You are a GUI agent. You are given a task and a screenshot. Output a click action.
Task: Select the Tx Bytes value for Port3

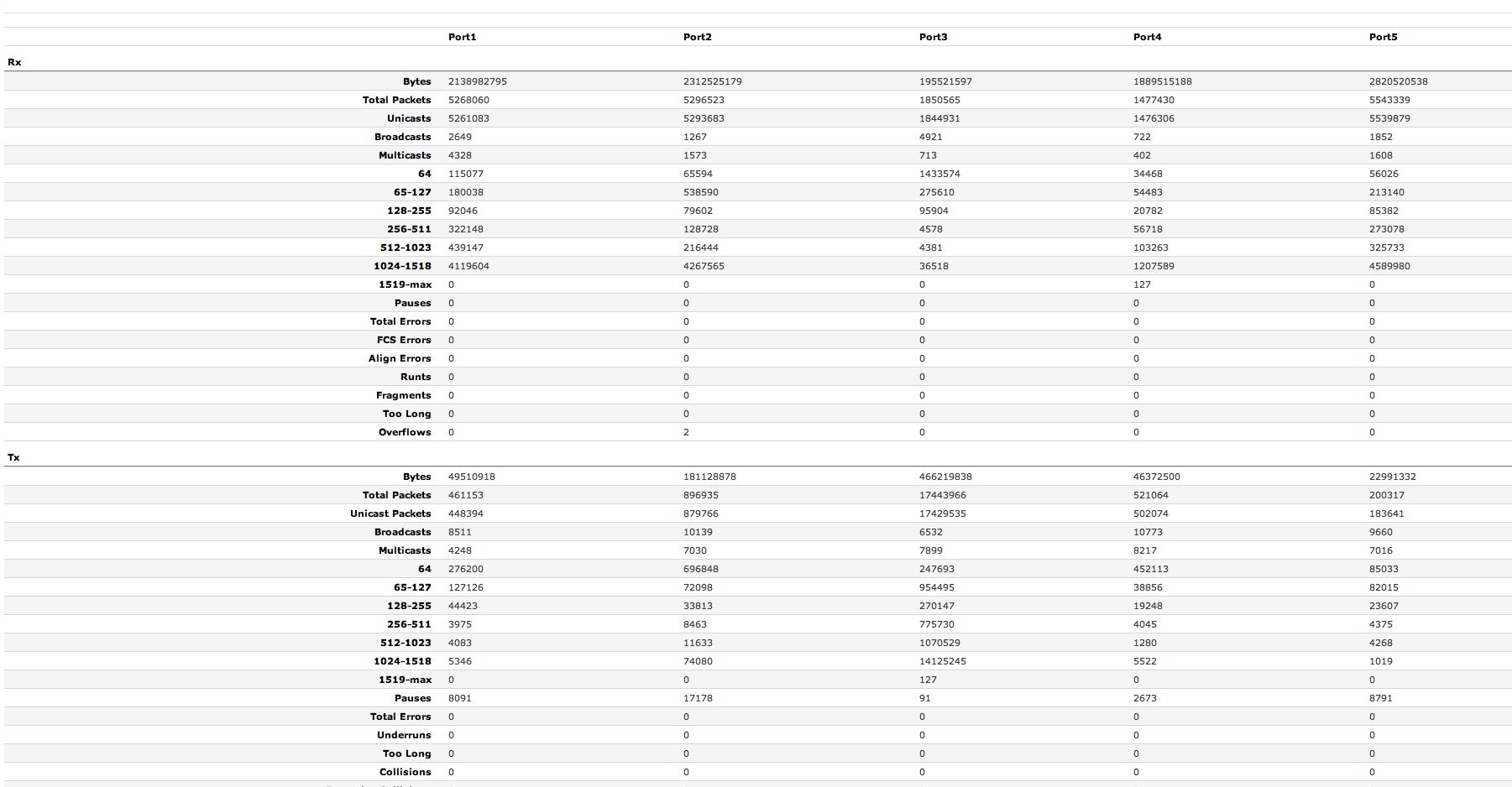click(945, 477)
